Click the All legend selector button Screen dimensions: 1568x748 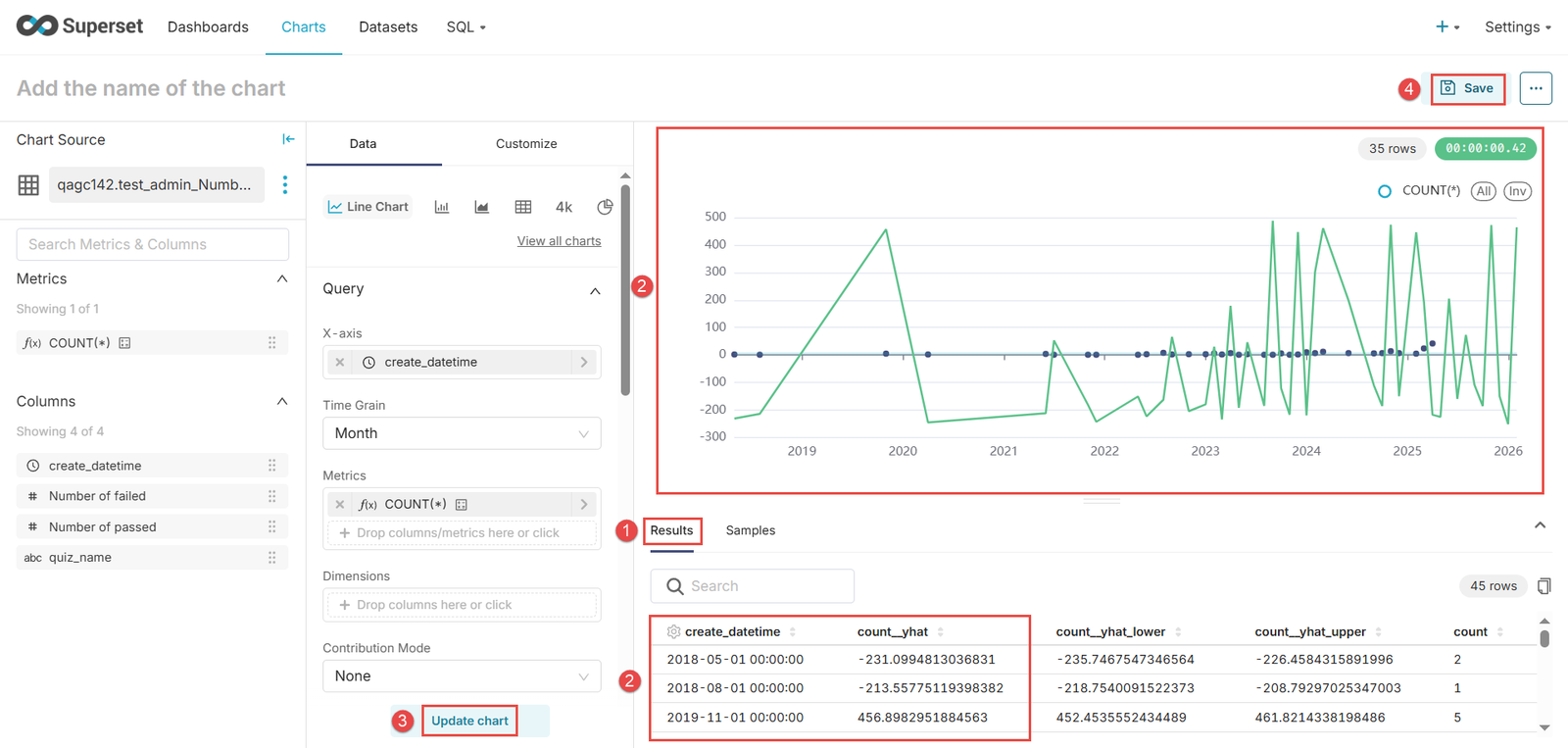(1483, 191)
